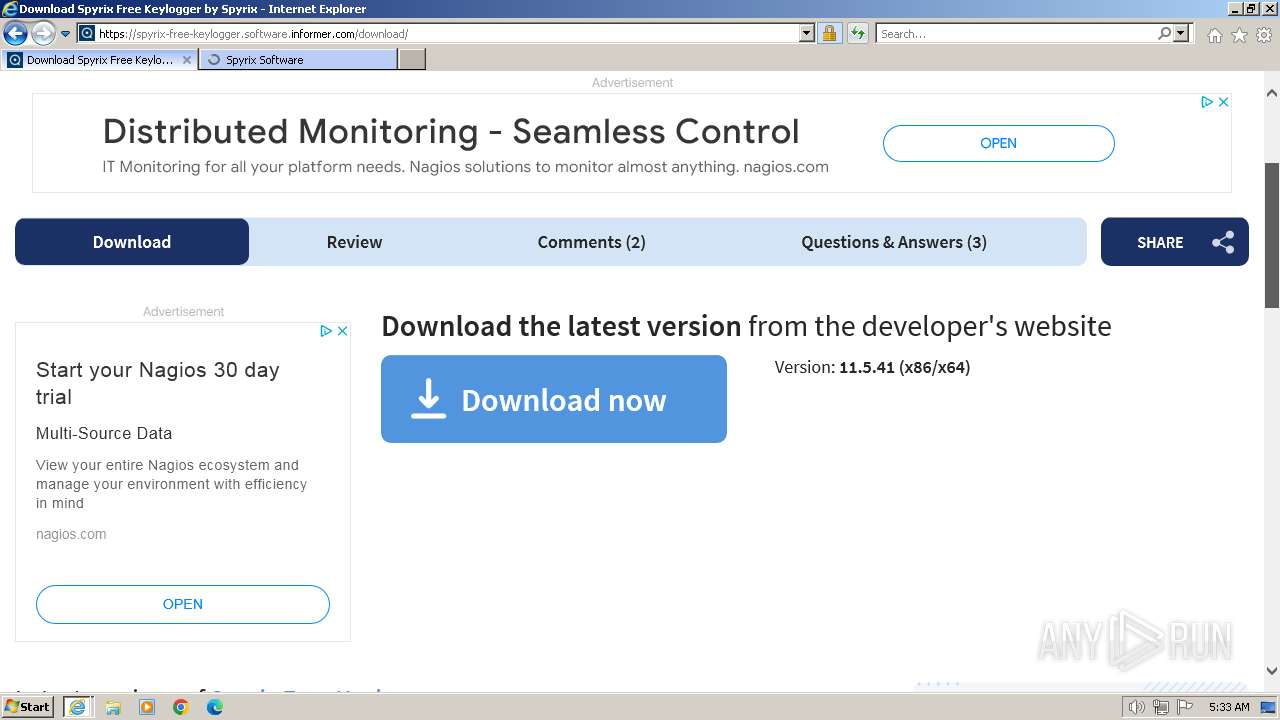Open the Windows Start menu
1280x720 pixels.
pyautogui.click(x=28, y=706)
